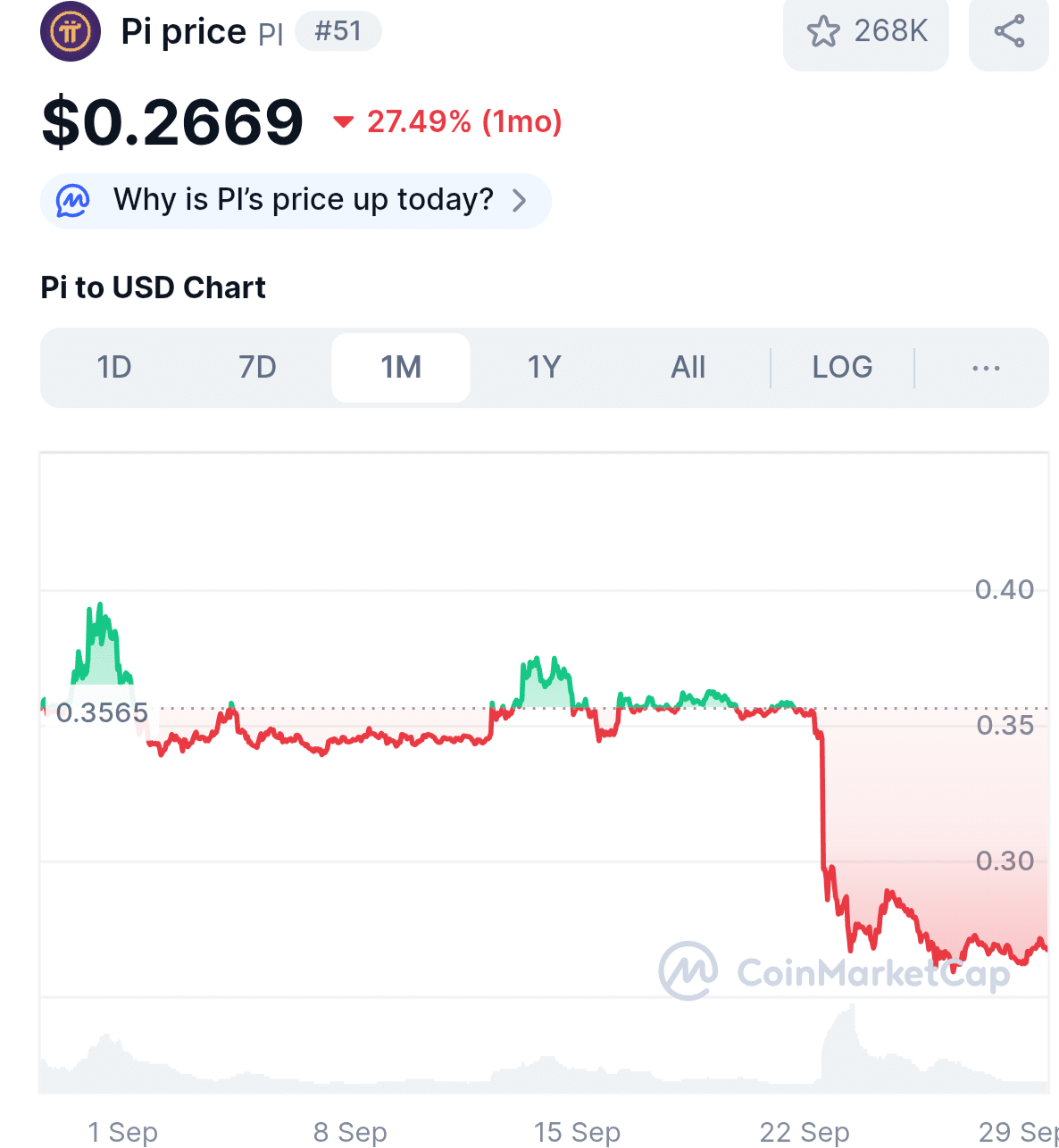Viewport: 1059px width, 1148px height.
Task: Open the share icon button
Action: [x=1009, y=32]
